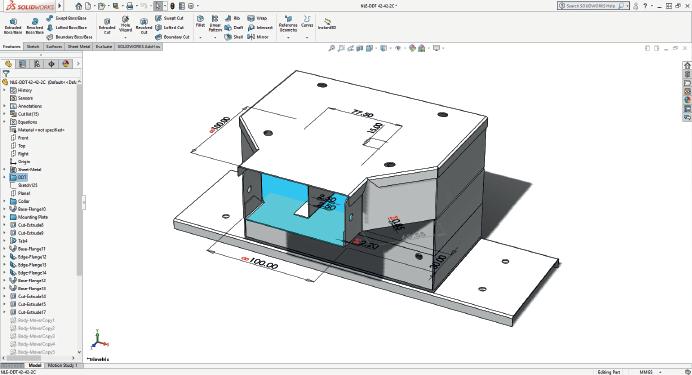Launch Instant3D mode
This screenshot has height=375, width=692.
[x=327, y=24]
